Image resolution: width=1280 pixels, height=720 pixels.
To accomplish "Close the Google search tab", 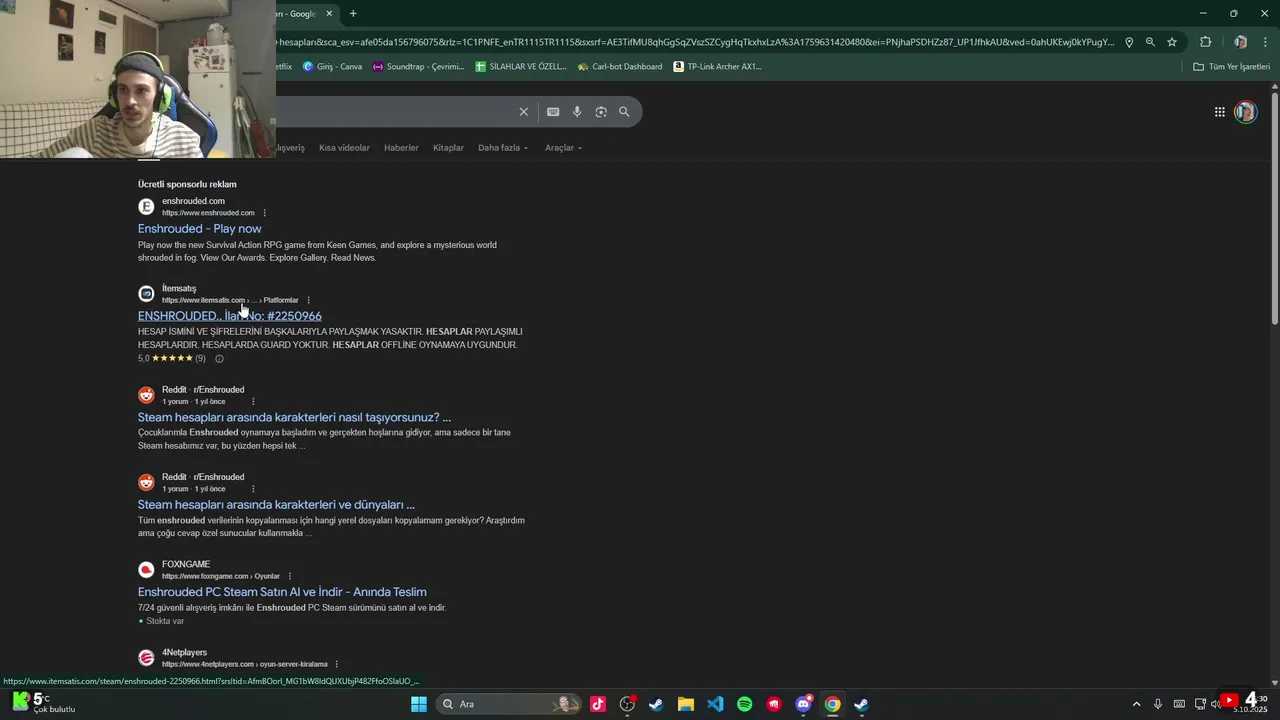I will click(329, 14).
